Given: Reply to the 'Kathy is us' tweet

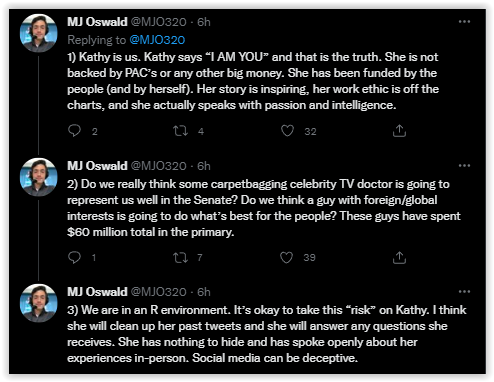Looking at the screenshot, I should tap(74, 131).
